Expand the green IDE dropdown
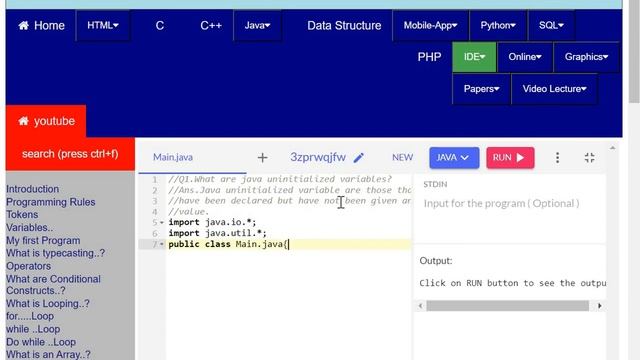Viewport: 640px width, 360px height. point(474,57)
